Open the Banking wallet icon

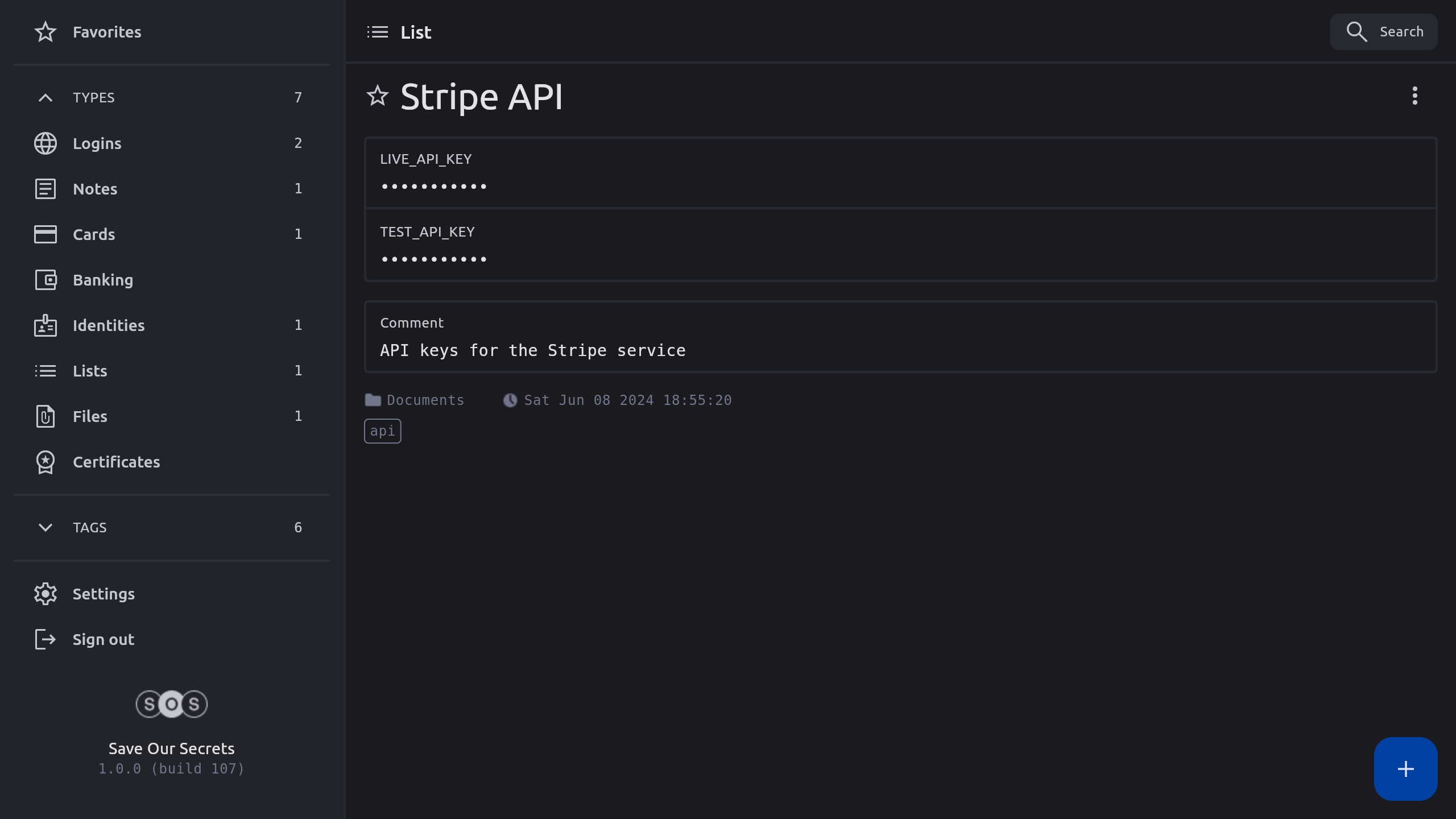(45, 280)
